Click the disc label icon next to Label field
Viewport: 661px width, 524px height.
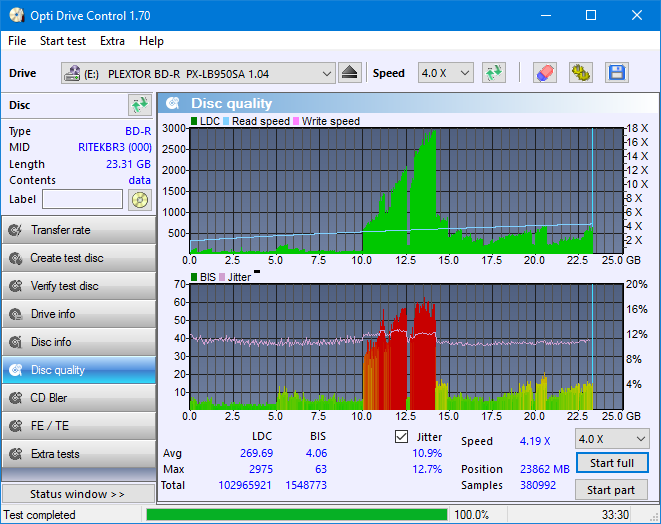click(140, 200)
